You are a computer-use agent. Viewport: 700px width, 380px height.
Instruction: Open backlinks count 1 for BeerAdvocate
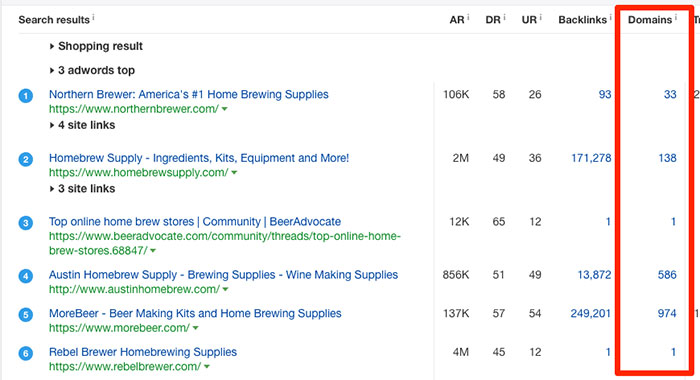click(608, 222)
